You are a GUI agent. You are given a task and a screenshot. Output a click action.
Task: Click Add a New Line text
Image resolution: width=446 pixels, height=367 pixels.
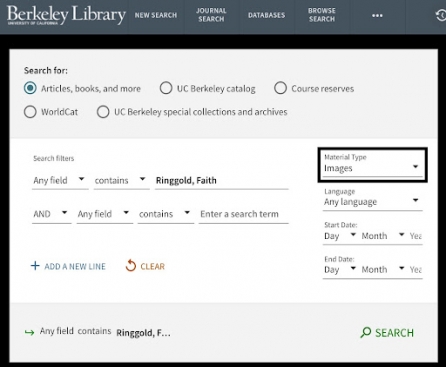tap(75, 266)
